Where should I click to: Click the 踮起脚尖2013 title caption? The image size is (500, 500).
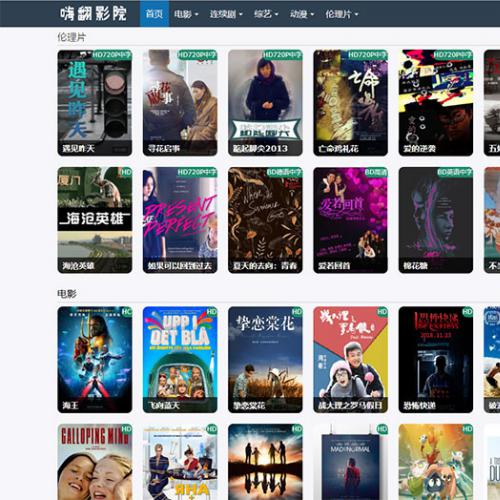point(260,148)
